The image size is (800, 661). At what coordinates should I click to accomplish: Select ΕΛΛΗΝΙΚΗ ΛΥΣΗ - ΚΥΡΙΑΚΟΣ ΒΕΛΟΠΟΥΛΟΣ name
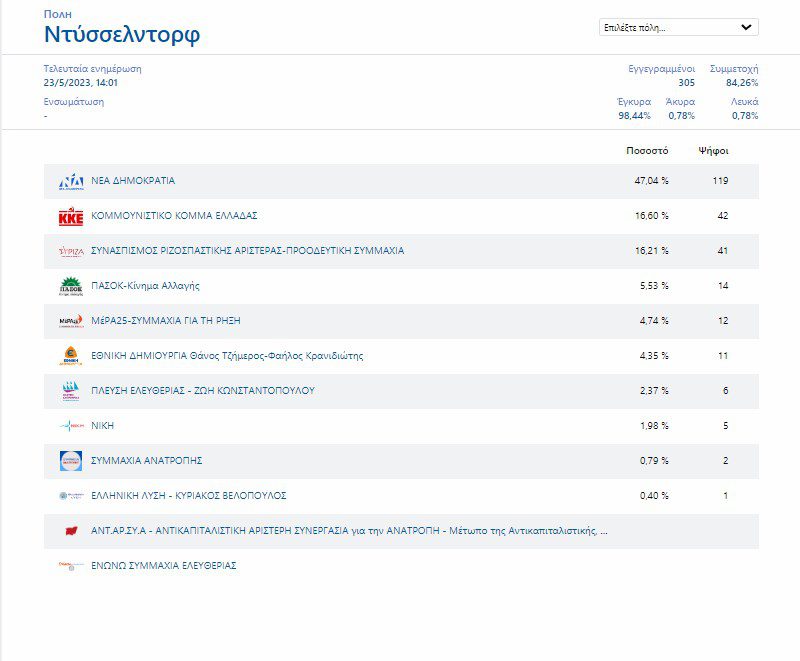click(x=189, y=495)
